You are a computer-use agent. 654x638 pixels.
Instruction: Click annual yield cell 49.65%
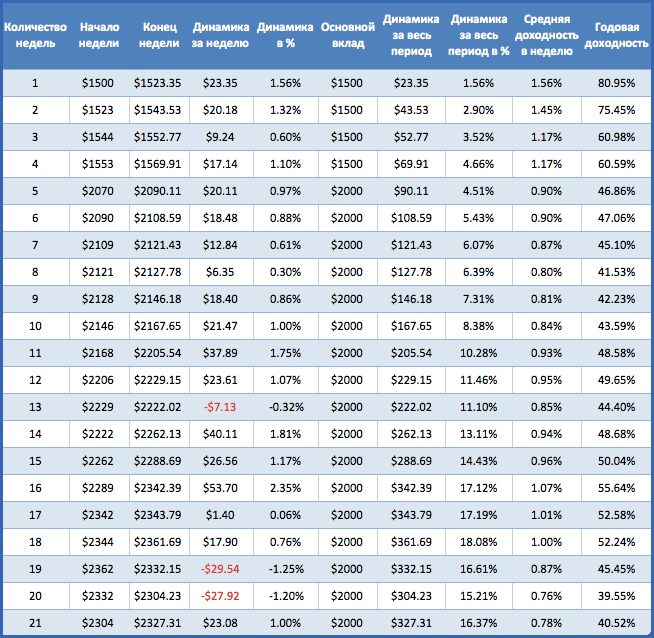click(616, 380)
